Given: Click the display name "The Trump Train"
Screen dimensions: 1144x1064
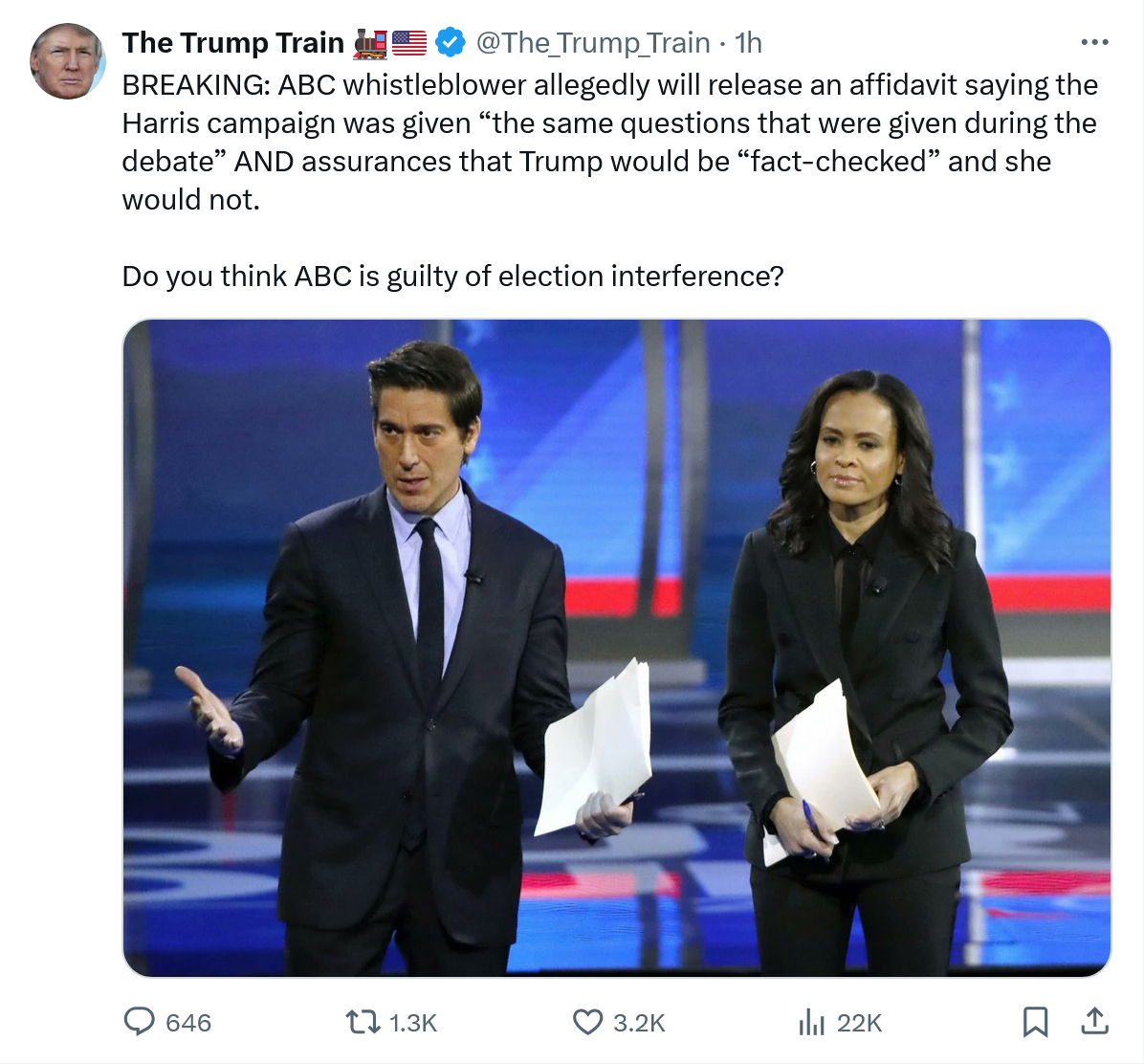Looking at the screenshot, I should [232, 43].
